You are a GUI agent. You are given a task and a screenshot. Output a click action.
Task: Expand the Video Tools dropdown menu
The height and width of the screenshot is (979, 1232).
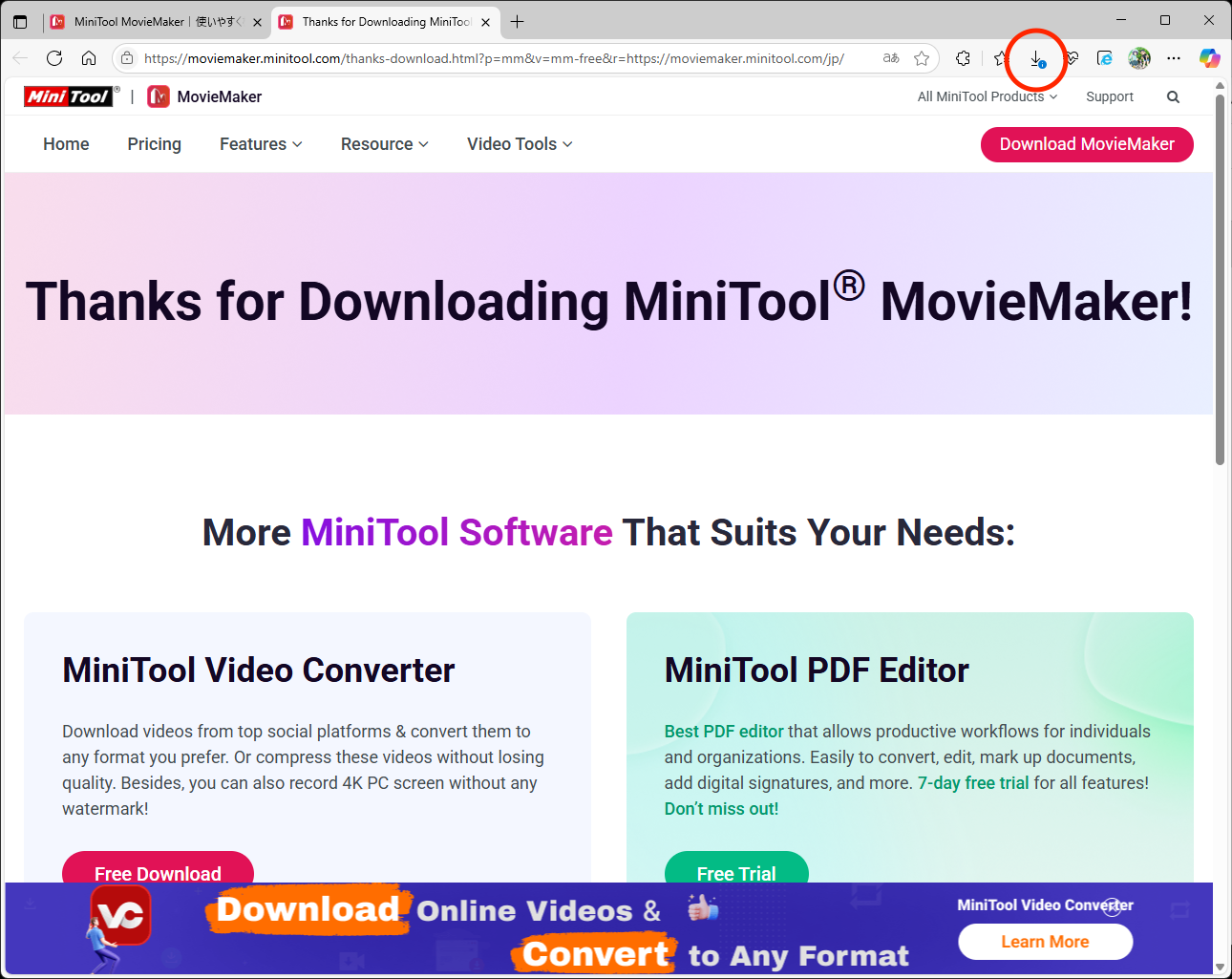520,144
